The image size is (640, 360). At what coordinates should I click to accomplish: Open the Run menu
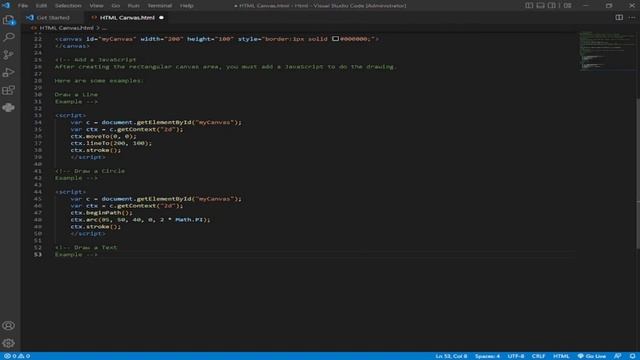pos(133,6)
